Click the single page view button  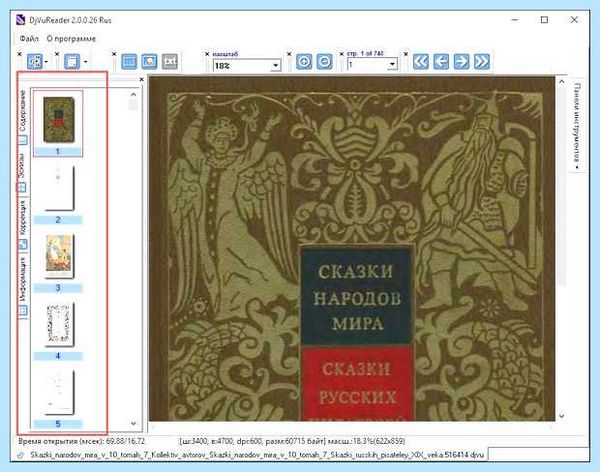pyautogui.click(x=72, y=62)
